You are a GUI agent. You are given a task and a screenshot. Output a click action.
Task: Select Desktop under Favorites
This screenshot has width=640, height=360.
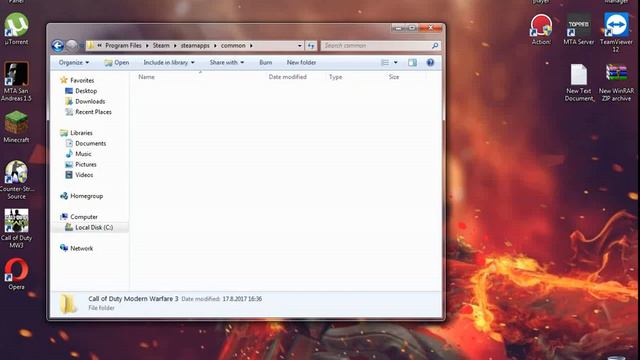[x=86, y=91]
